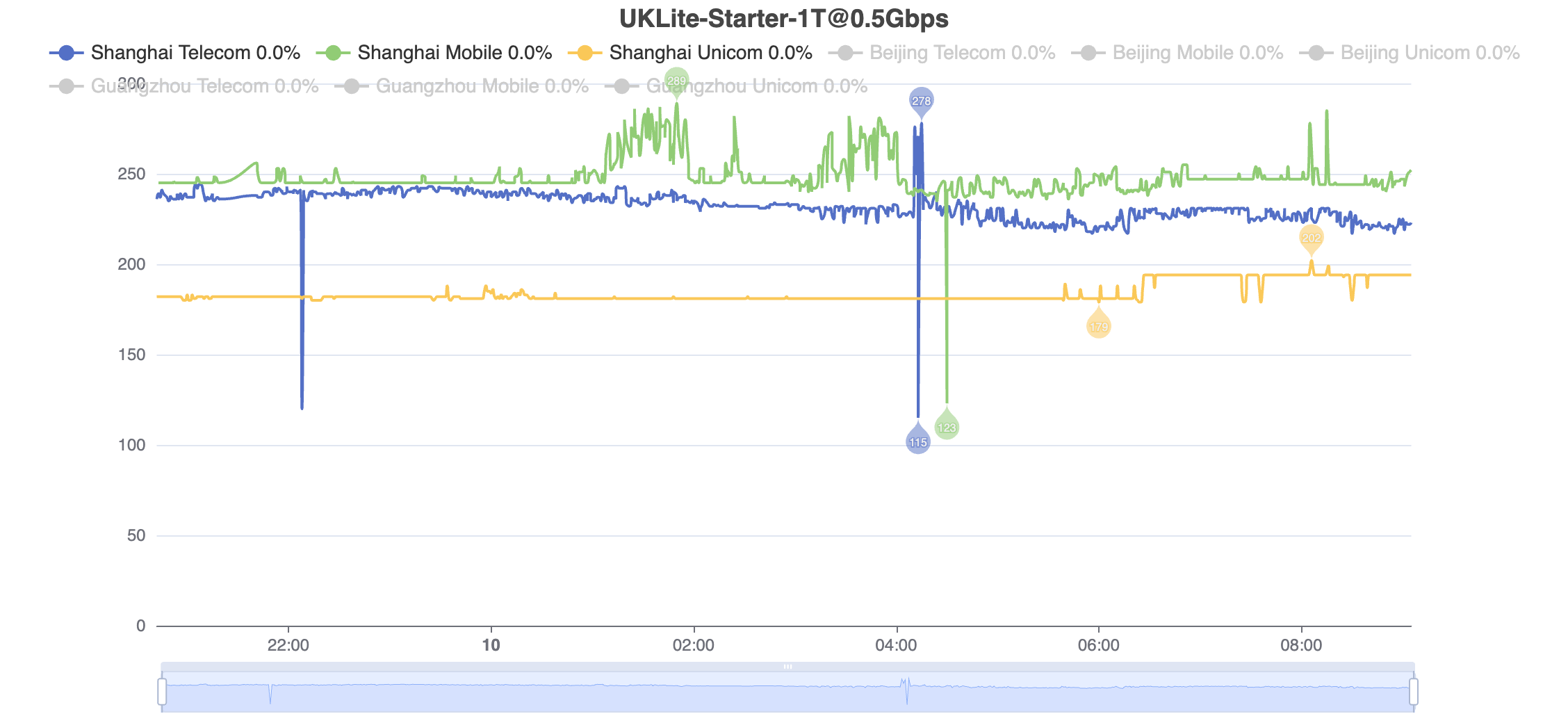This screenshot has width=1568, height=723.
Task: Click the right zoom slider handle
Action: click(x=1414, y=692)
